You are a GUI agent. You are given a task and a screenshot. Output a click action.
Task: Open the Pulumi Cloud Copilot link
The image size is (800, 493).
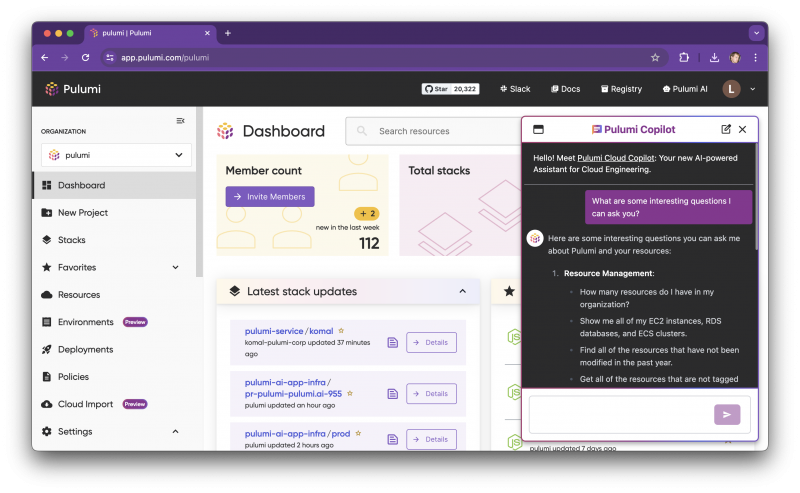[615, 158]
